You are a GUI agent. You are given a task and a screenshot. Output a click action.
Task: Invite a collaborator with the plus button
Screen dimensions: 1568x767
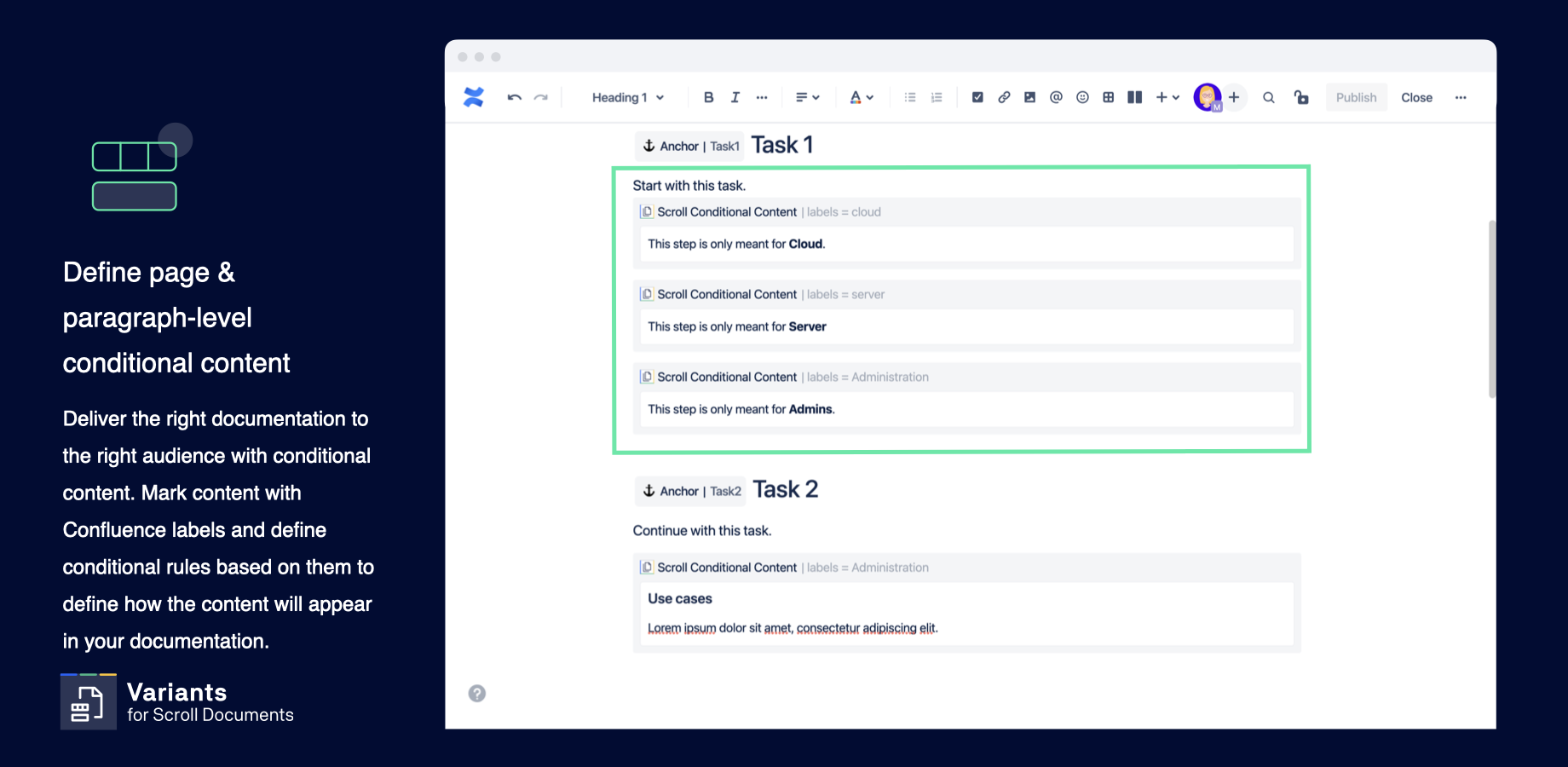1234,97
